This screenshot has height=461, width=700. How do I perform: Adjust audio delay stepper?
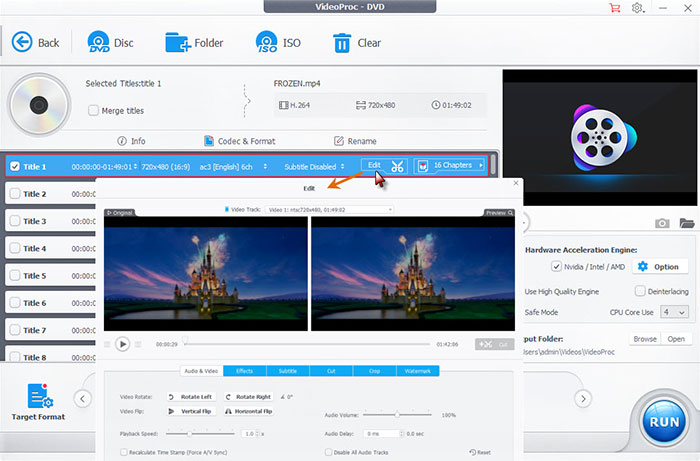[402, 434]
